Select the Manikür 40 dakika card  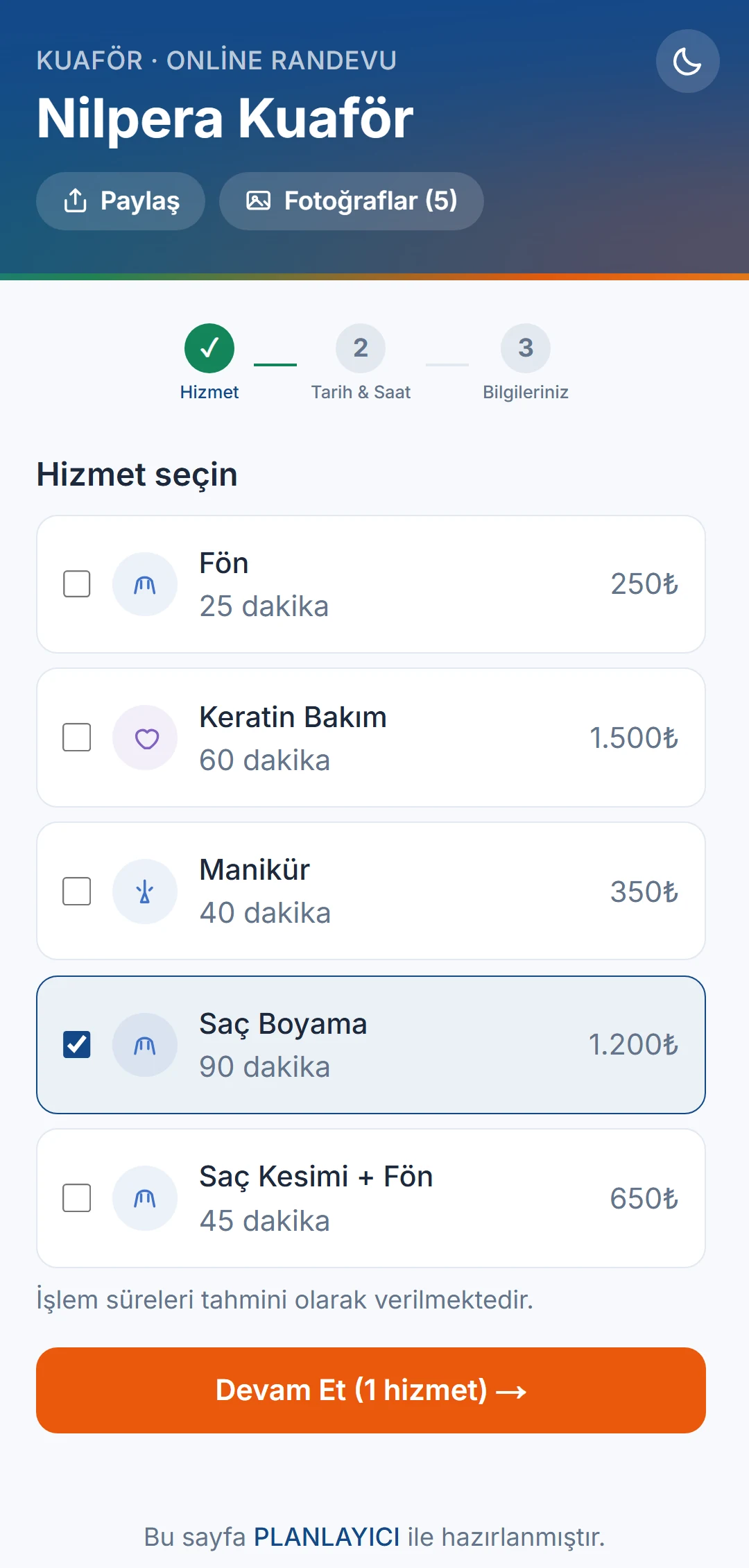coord(371,892)
